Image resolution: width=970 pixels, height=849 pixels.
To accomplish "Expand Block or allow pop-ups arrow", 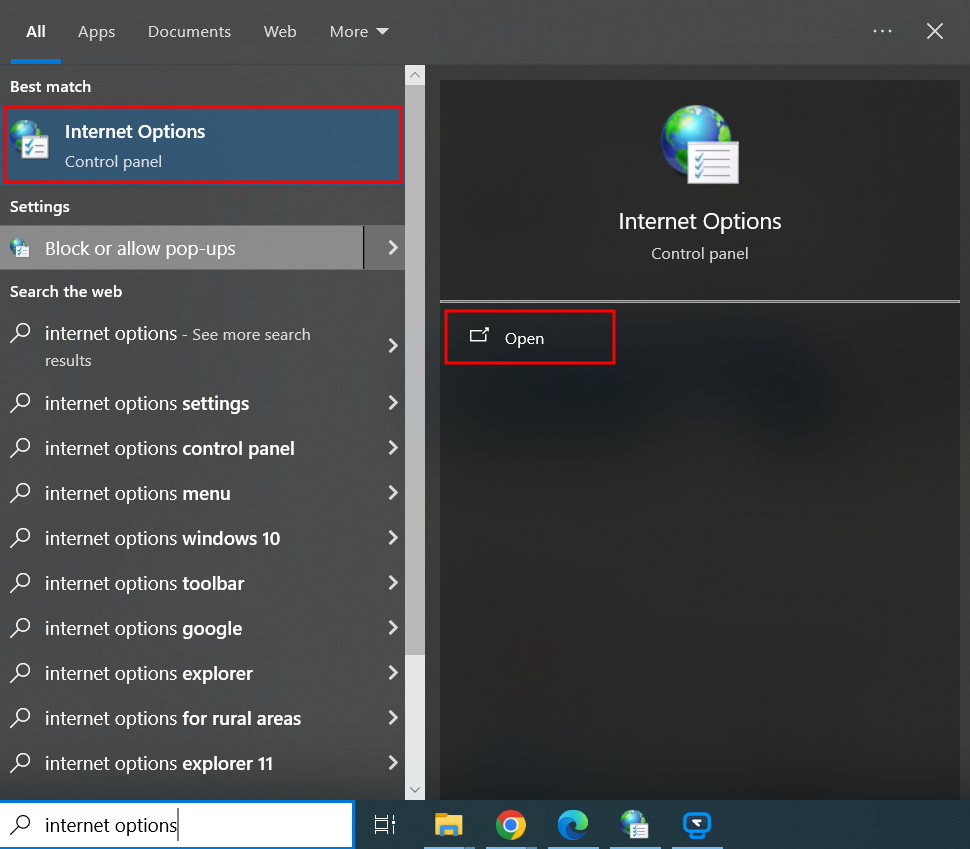I will (x=392, y=248).
